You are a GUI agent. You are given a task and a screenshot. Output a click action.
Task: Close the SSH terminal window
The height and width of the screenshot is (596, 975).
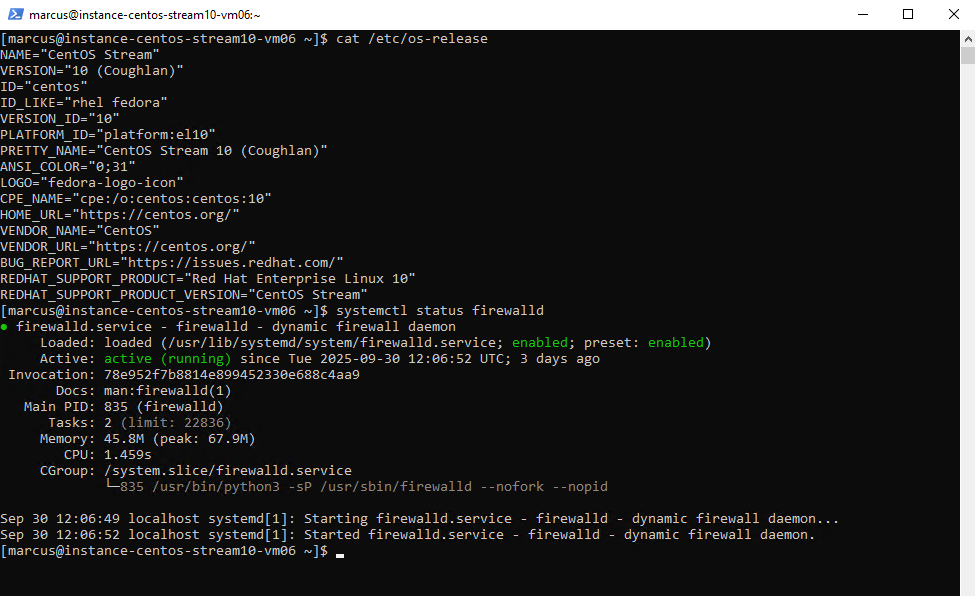pyautogui.click(x=952, y=14)
